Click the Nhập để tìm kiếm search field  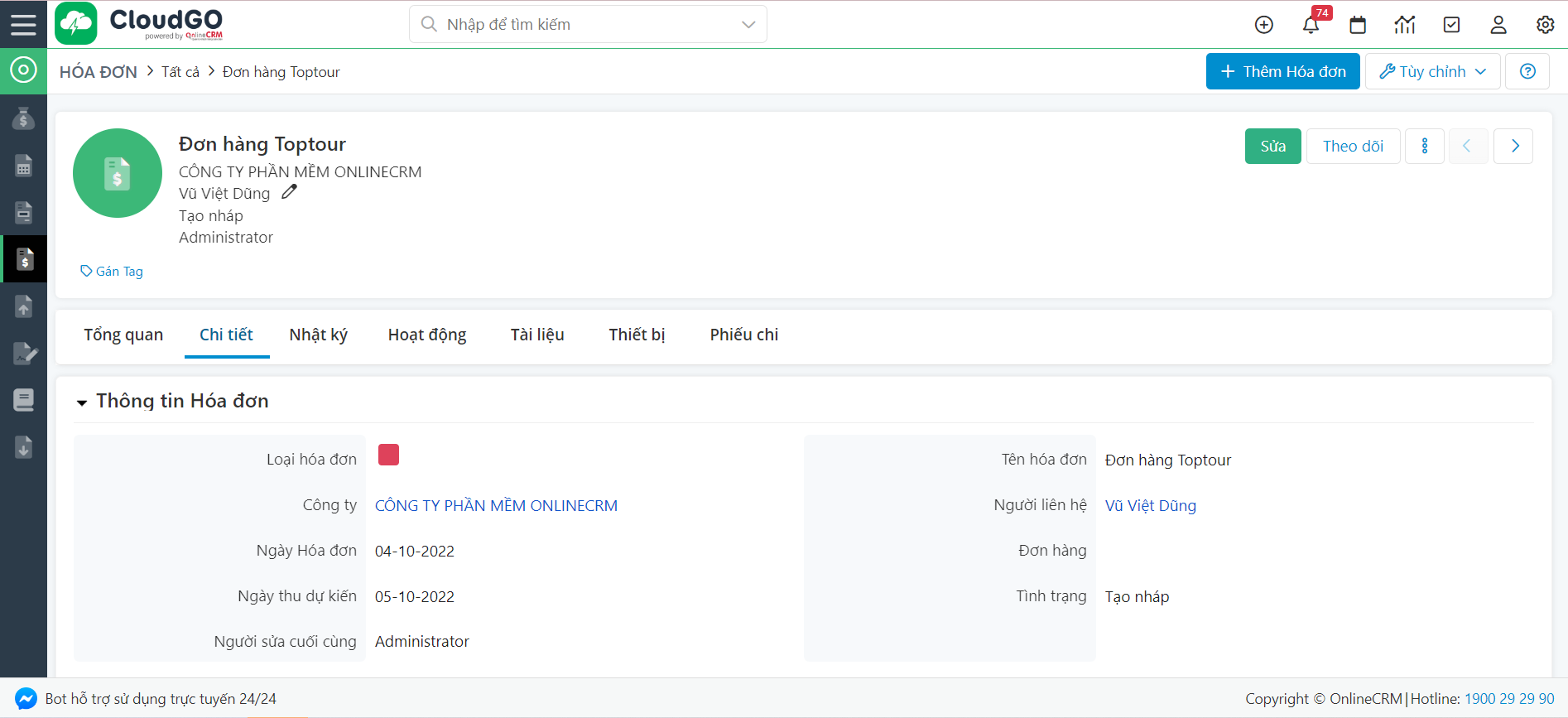[580, 24]
